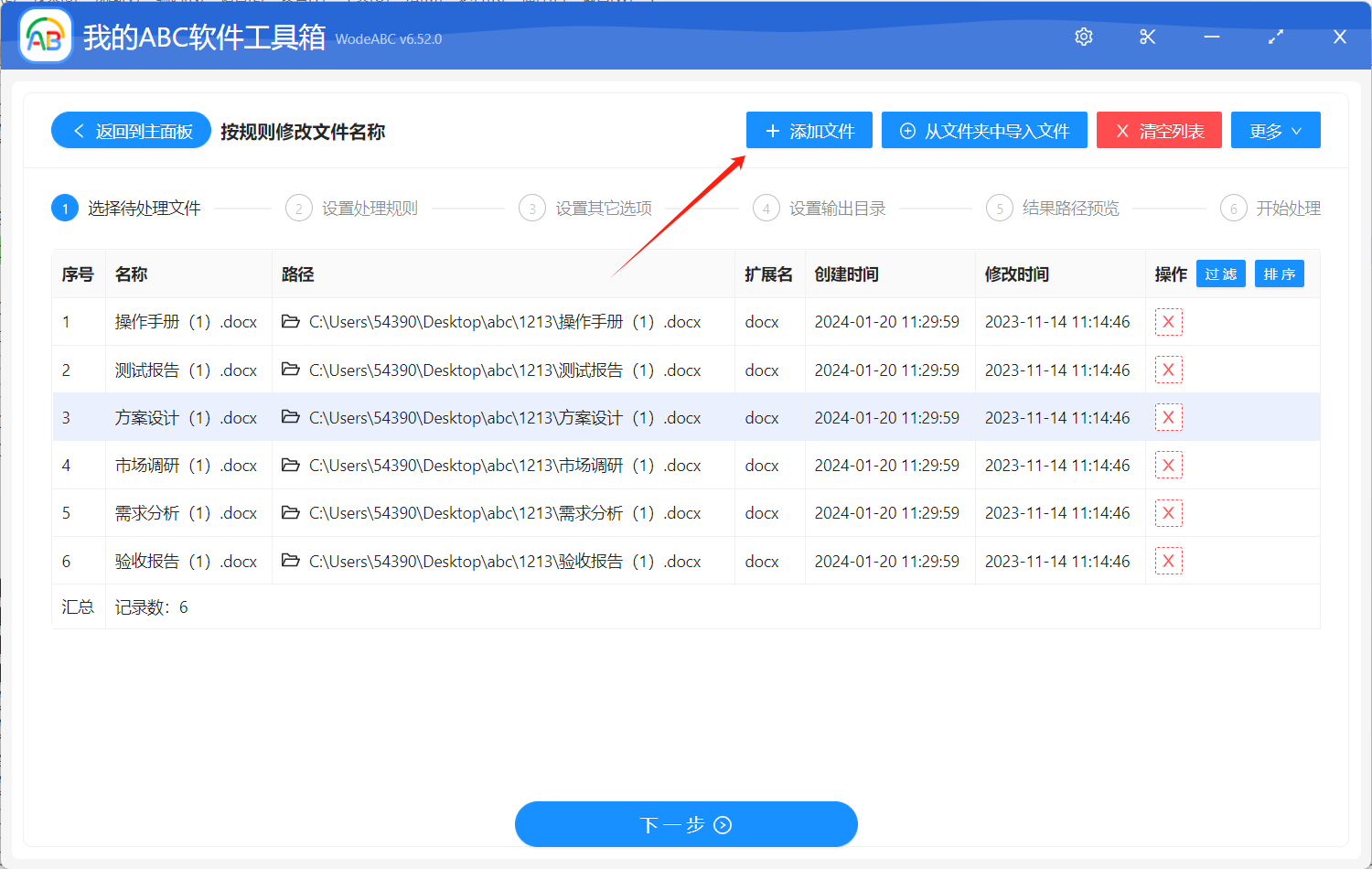Proceed by clicking 下一步
The height and width of the screenshot is (869, 1372).
[686, 824]
